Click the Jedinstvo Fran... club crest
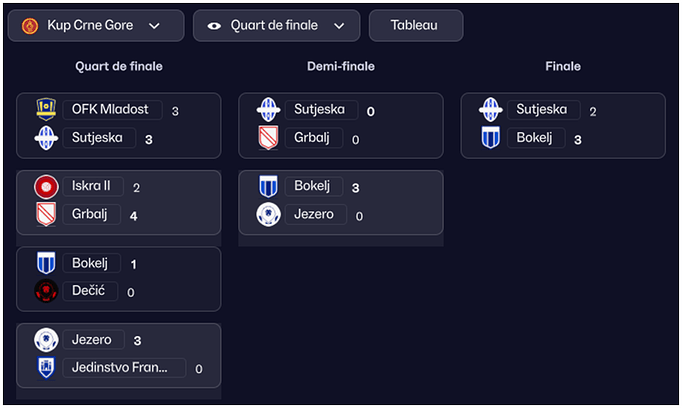The image size is (682, 408). 46,368
